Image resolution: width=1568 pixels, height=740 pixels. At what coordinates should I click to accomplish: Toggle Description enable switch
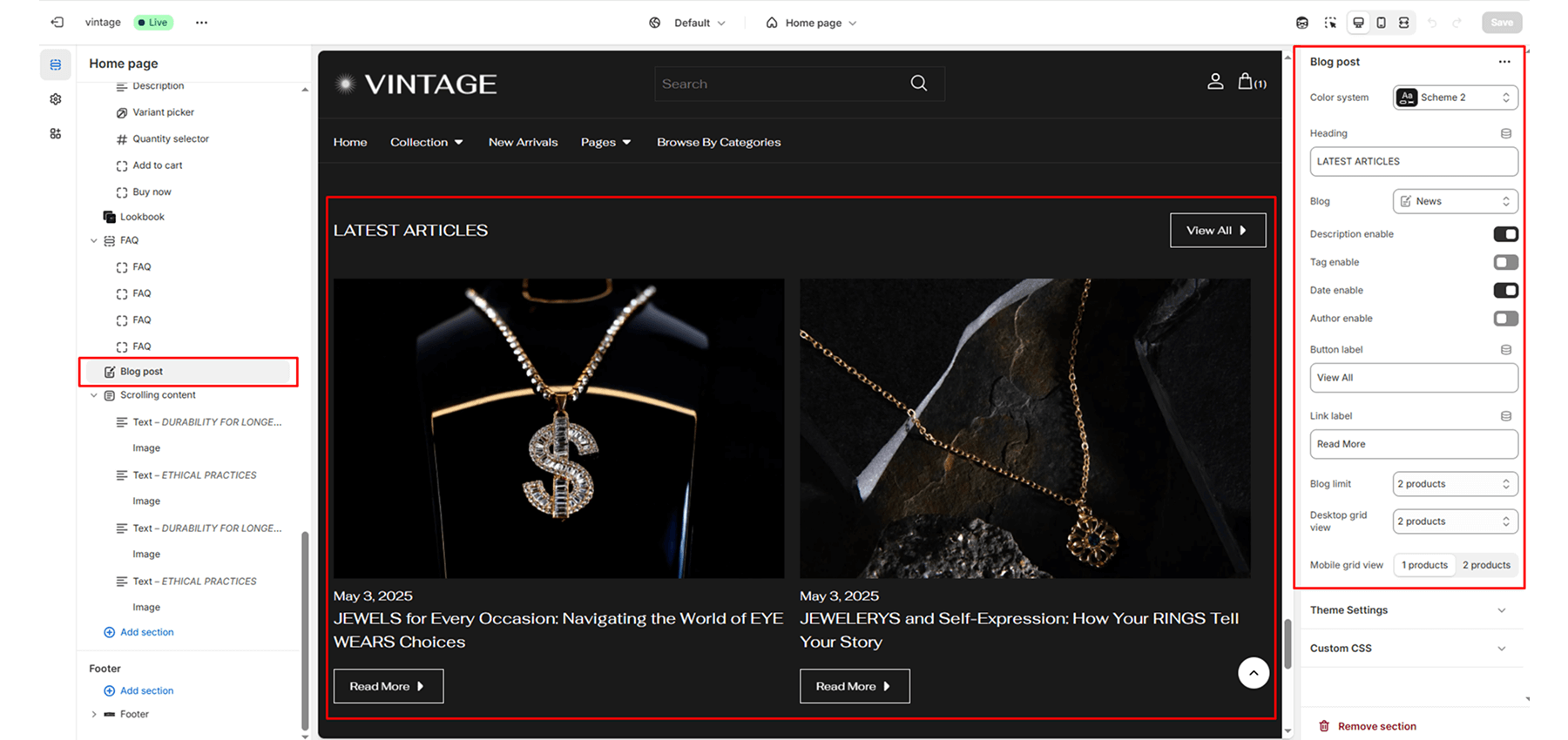(x=1505, y=234)
